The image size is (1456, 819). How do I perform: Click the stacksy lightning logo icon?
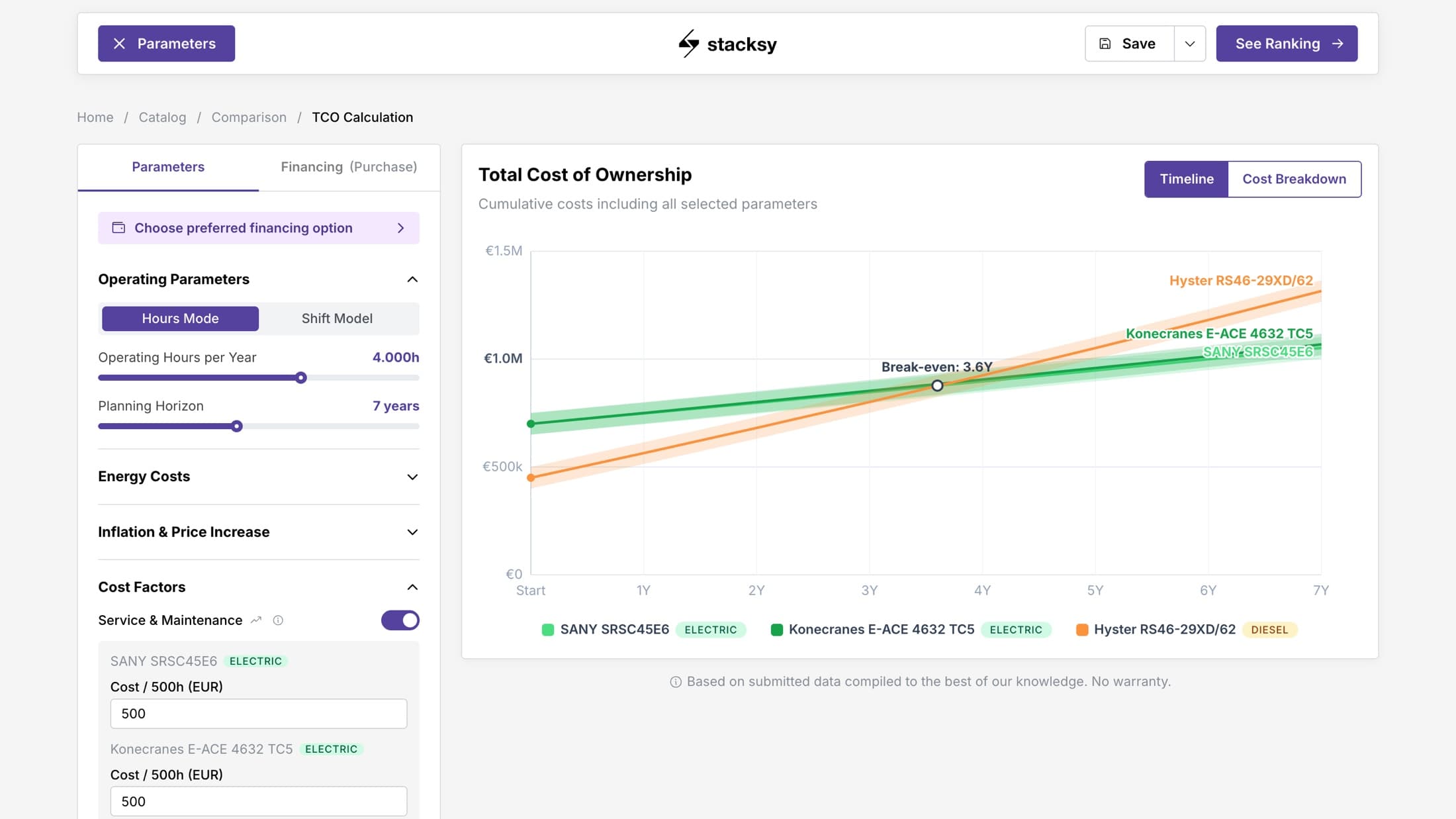coord(688,44)
